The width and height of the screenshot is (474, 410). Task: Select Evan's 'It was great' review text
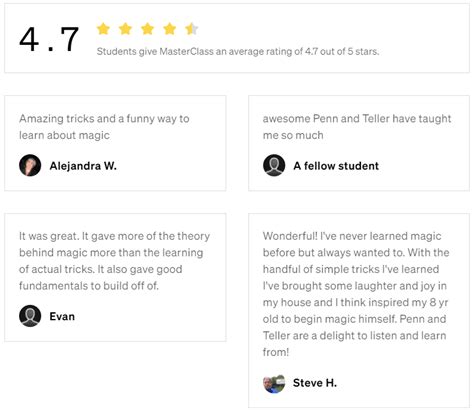tap(115, 261)
